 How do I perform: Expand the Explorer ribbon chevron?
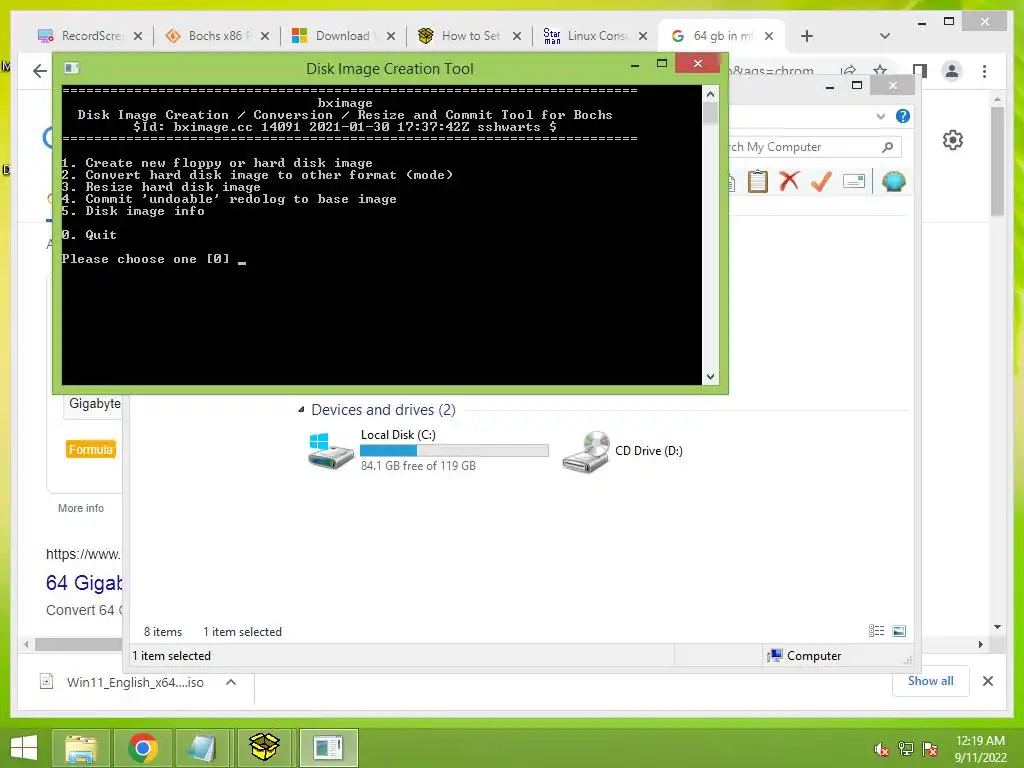coord(880,116)
